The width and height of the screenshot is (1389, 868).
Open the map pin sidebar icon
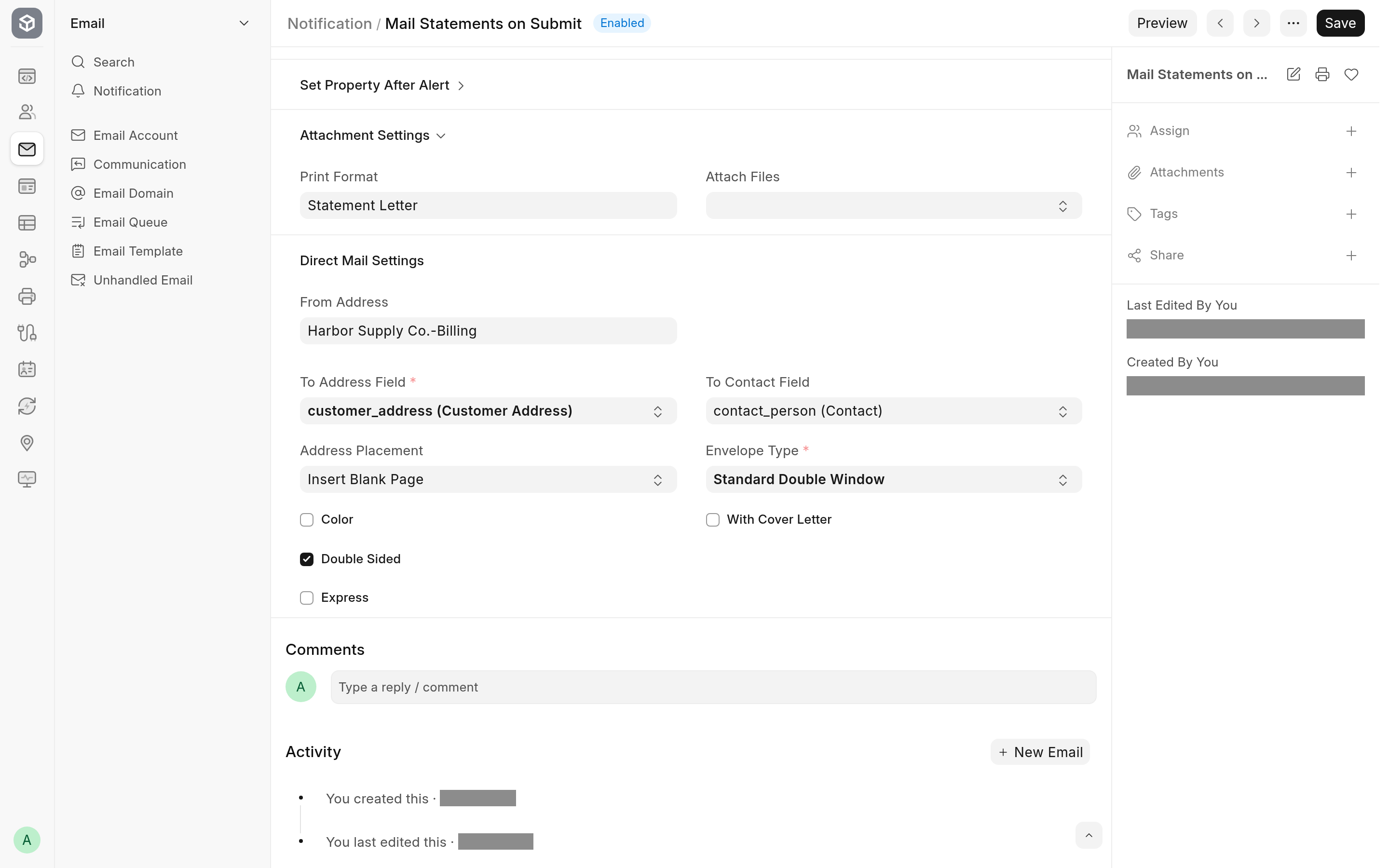(27, 443)
